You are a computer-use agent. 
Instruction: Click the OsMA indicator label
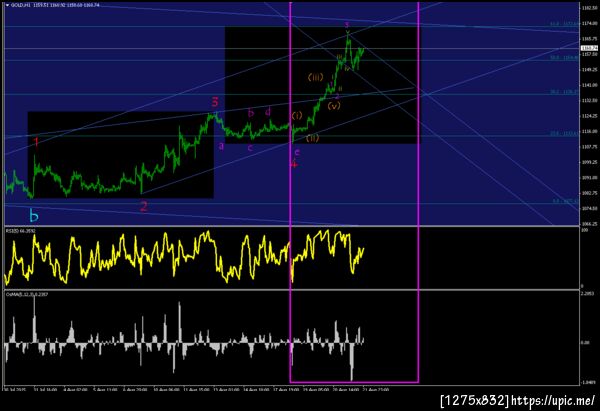tap(26, 294)
